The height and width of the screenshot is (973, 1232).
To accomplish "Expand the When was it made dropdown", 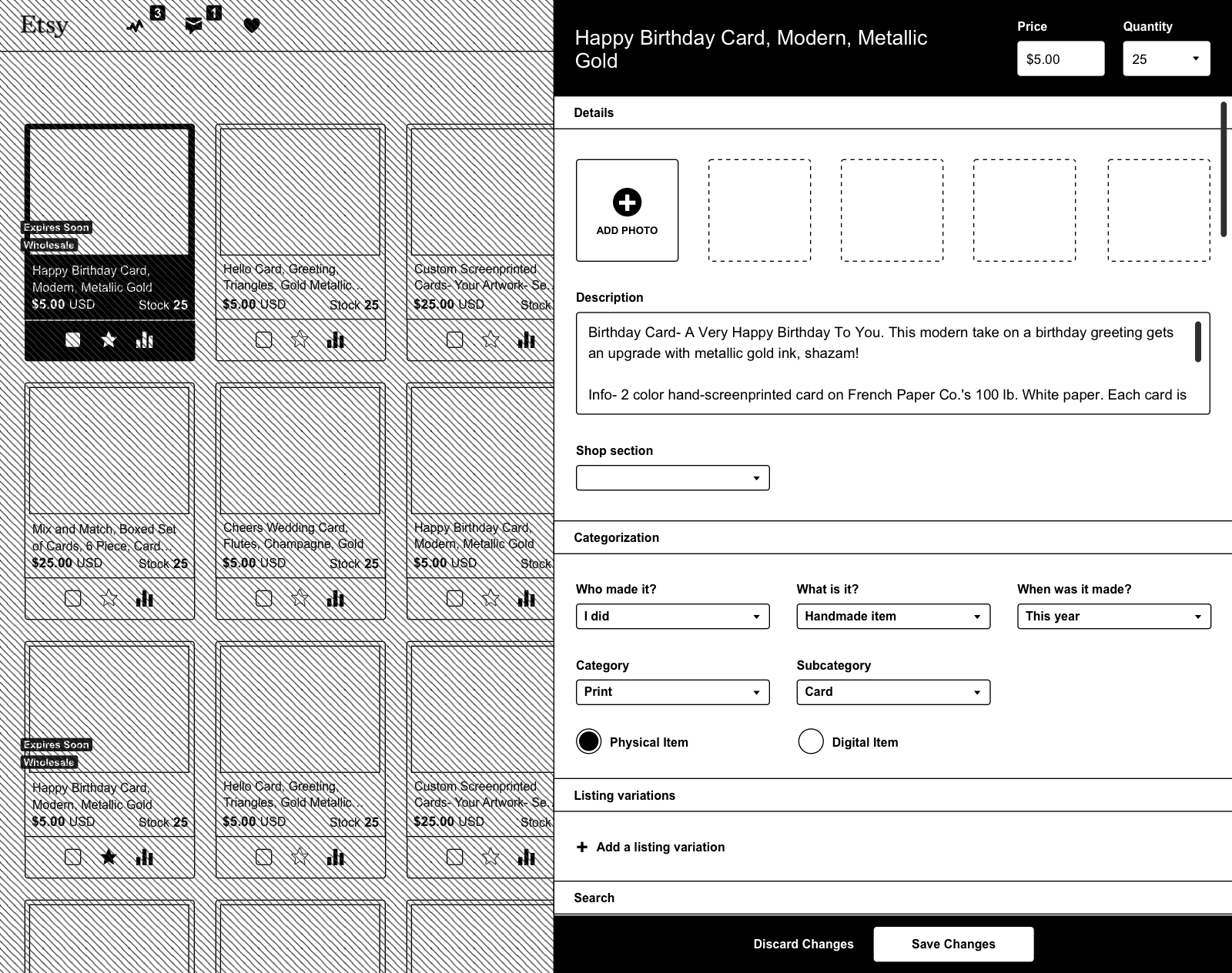I will pyautogui.click(x=1113, y=616).
